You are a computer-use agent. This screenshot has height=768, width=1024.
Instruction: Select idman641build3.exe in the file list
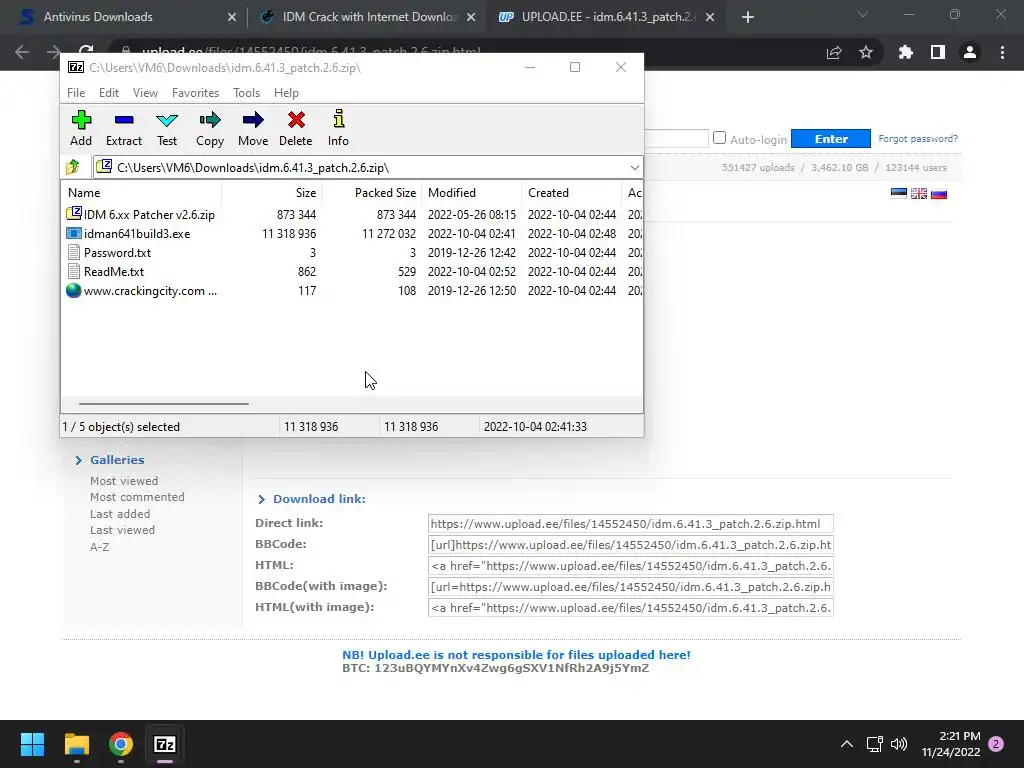137,233
